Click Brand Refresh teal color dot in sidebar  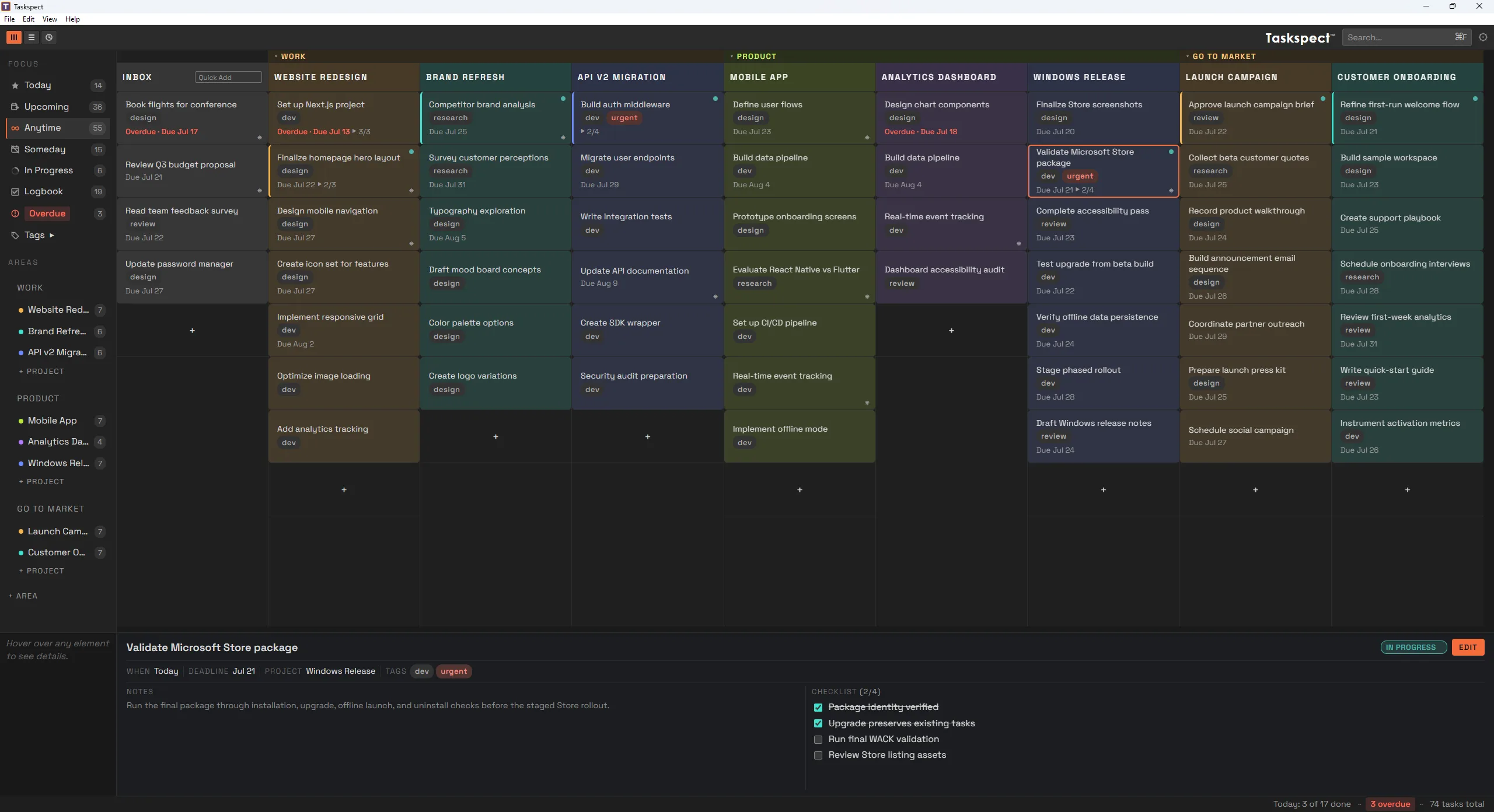tap(21, 331)
